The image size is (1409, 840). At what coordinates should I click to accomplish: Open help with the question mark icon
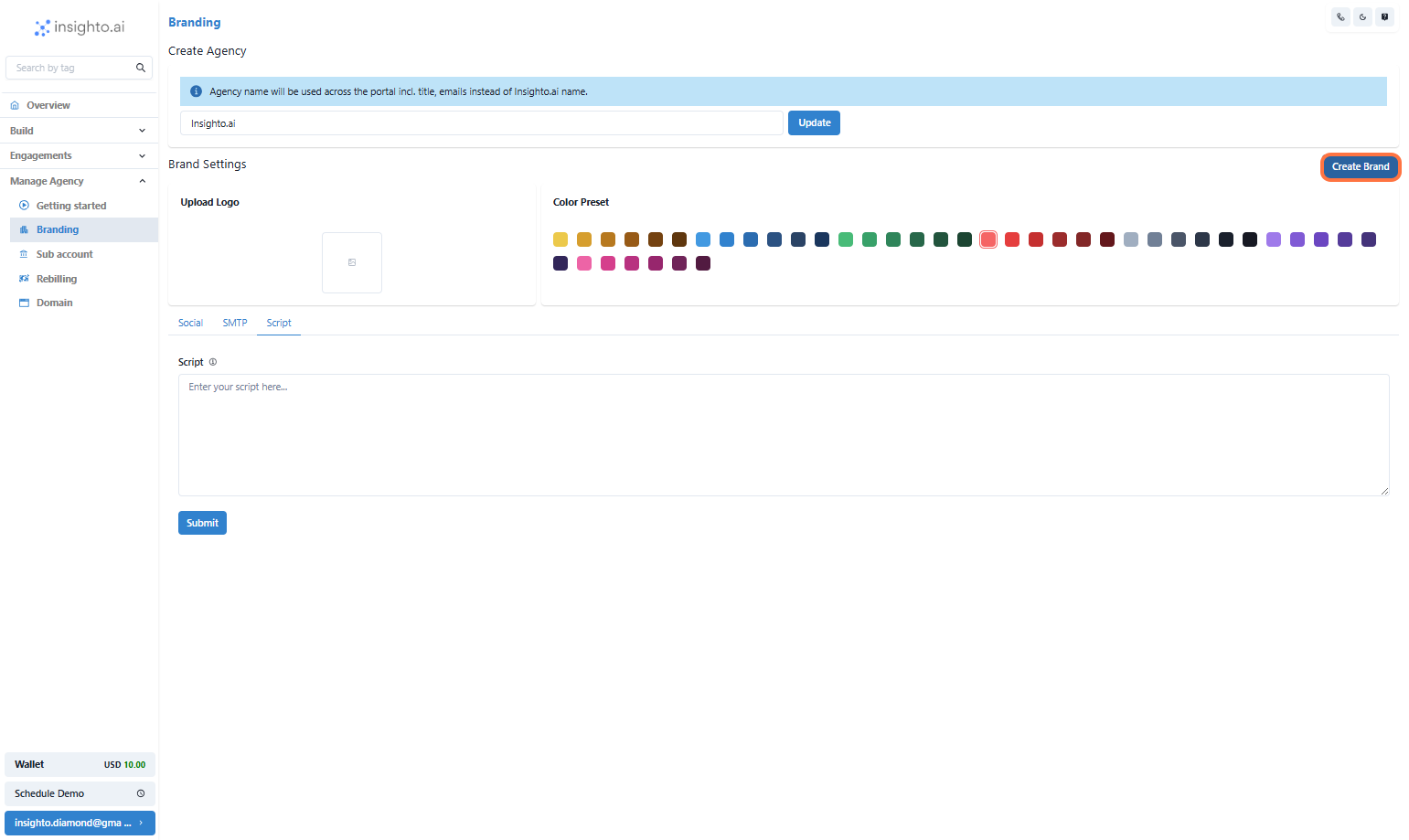tap(1384, 16)
